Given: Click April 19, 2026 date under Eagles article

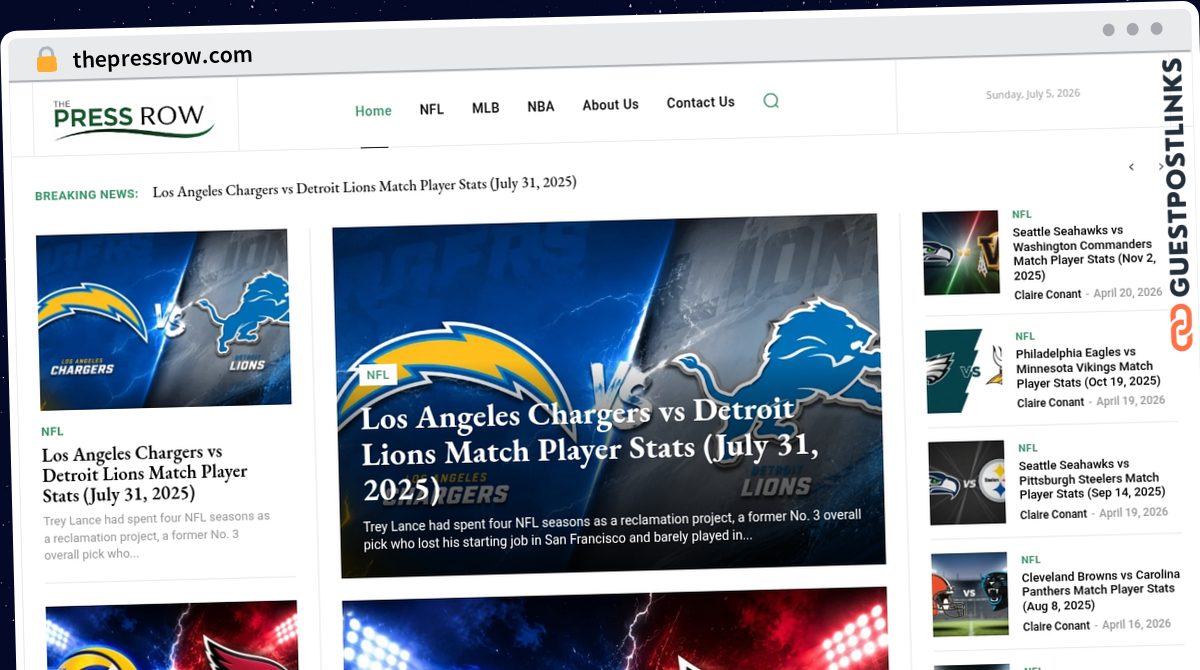Looking at the screenshot, I should (1130, 401).
